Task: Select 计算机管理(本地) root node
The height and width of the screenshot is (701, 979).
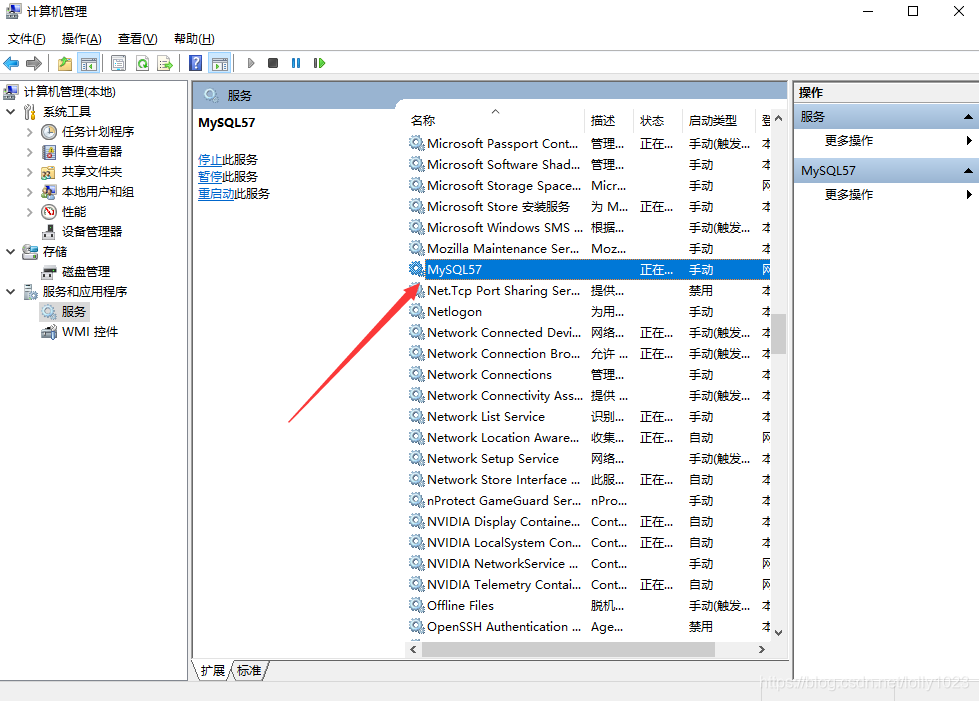Action: pyautogui.click(x=69, y=92)
